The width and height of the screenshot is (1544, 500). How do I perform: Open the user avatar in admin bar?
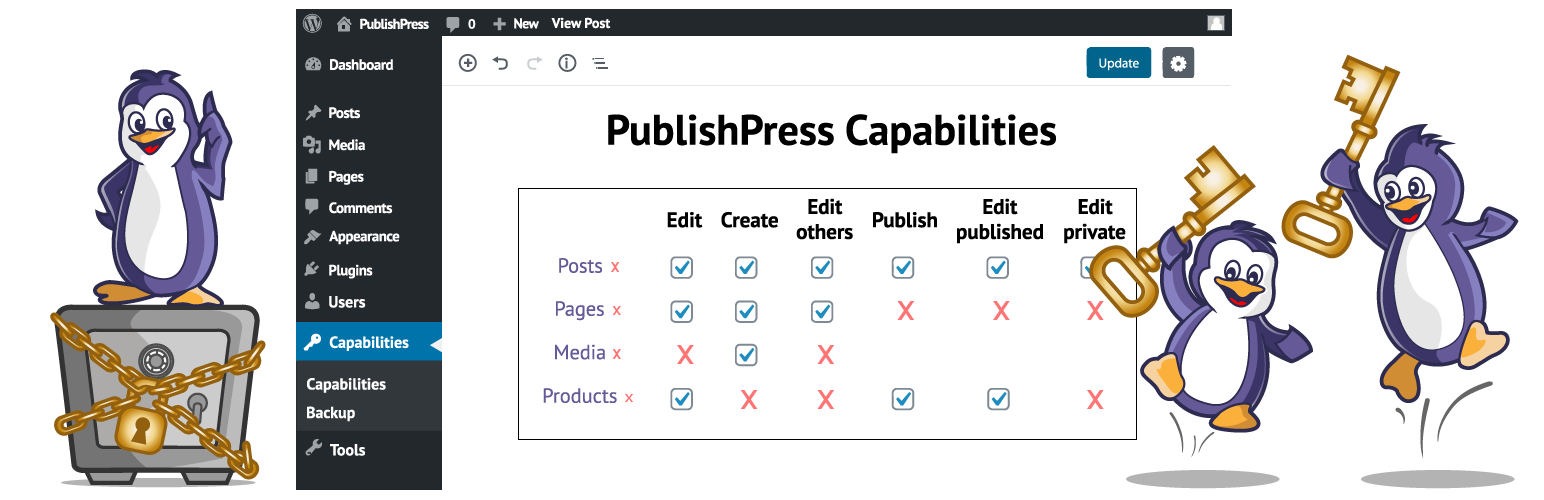click(1216, 23)
